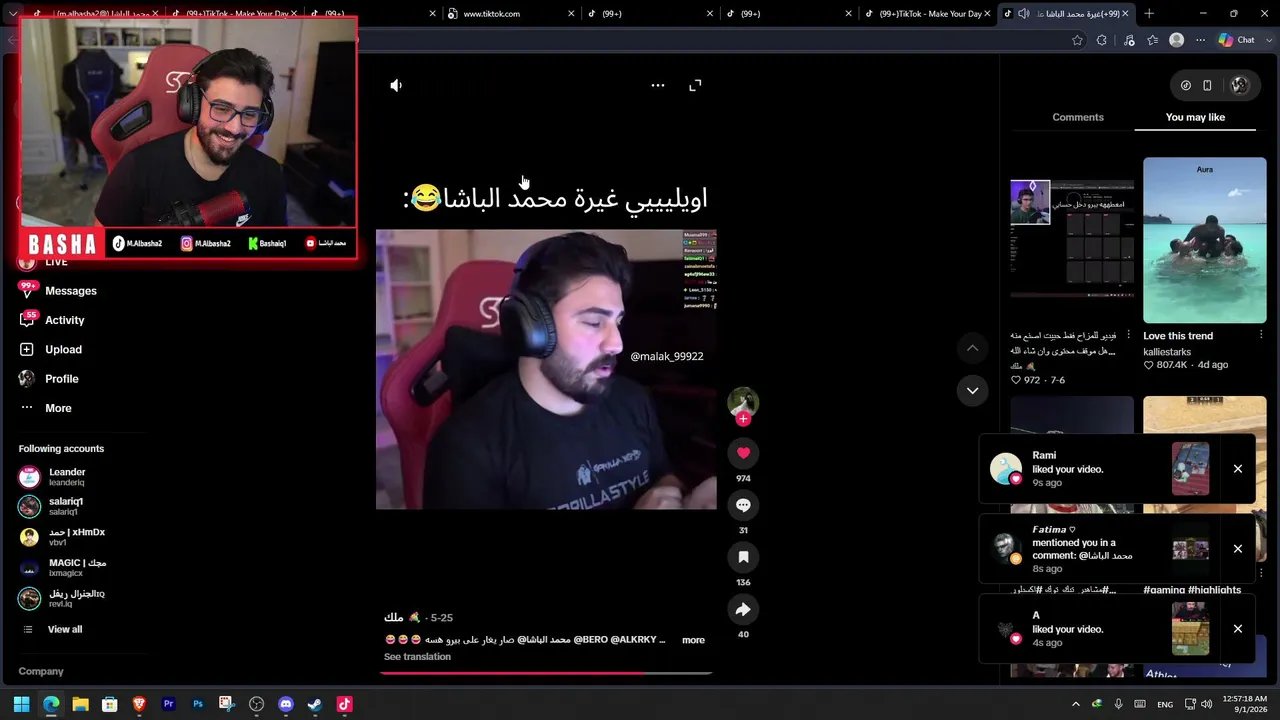Viewport: 1280px width, 720px height.
Task: Dismiss the Fatima mention notification
Action: 1238,549
